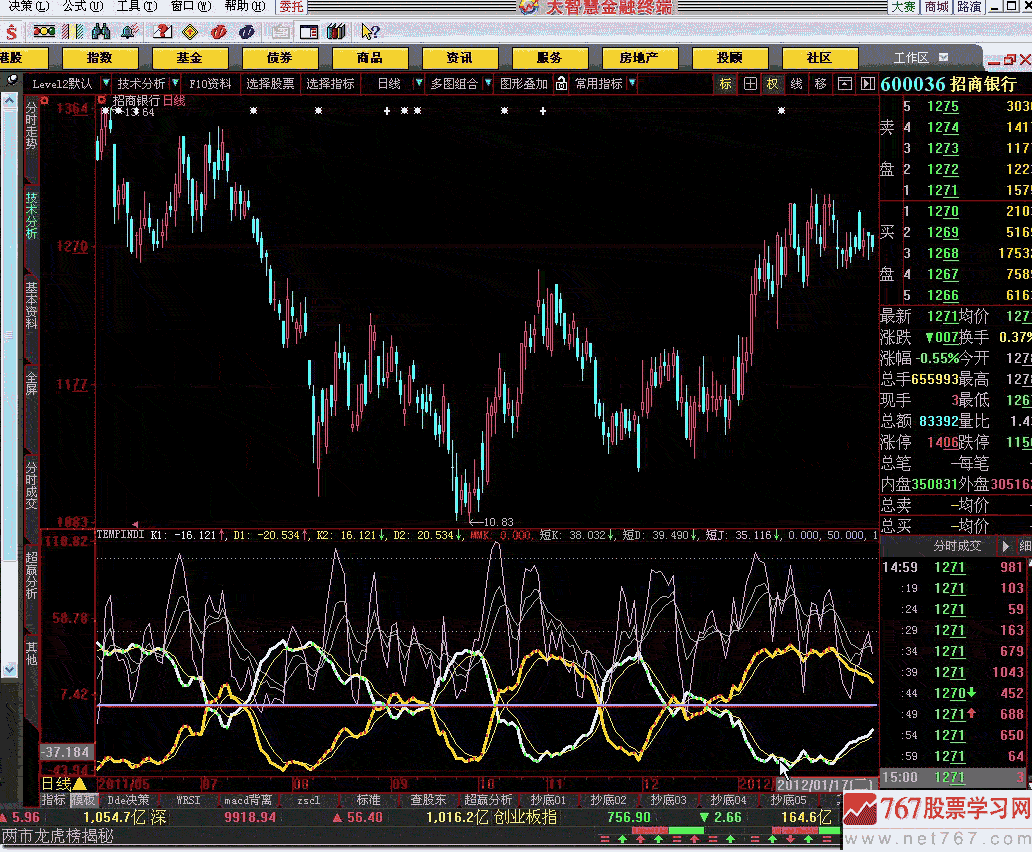Select the macd背离 indicator tab
The height and width of the screenshot is (852, 1032).
(248, 800)
